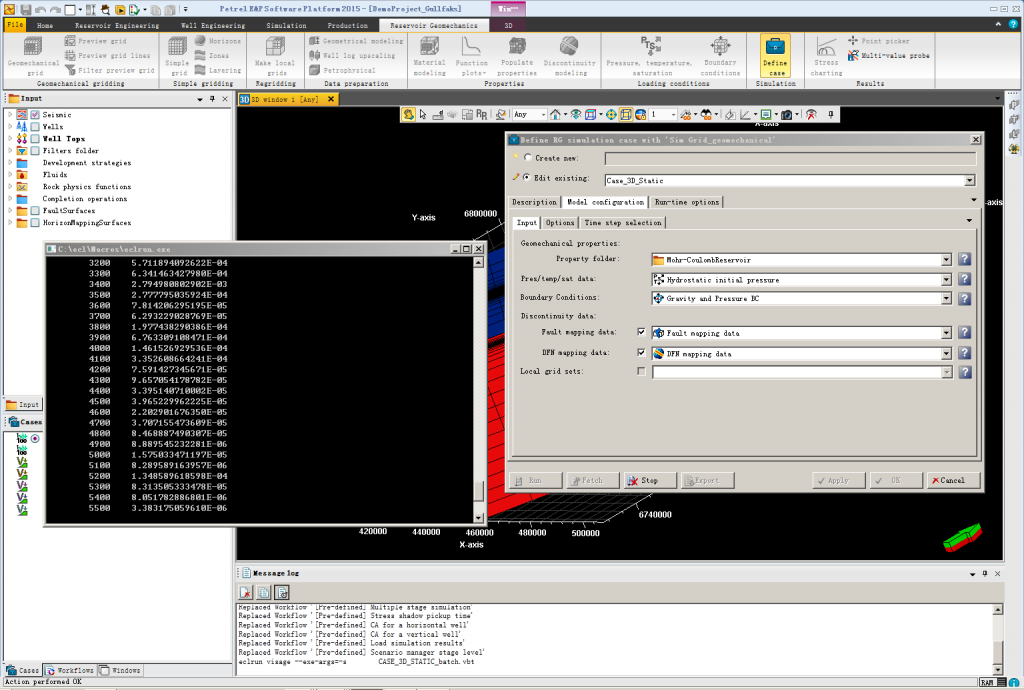Click the view all target icon in 3D toolbar
The image size is (1024, 690).
coord(611,114)
